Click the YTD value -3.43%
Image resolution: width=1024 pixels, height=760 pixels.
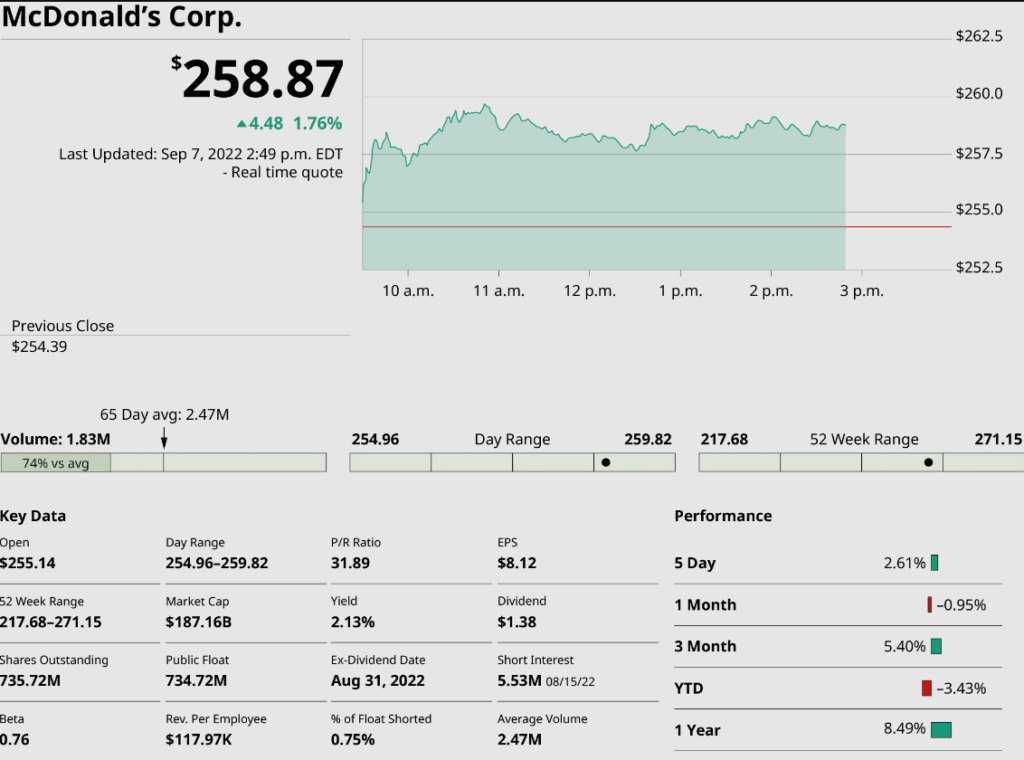click(x=961, y=689)
